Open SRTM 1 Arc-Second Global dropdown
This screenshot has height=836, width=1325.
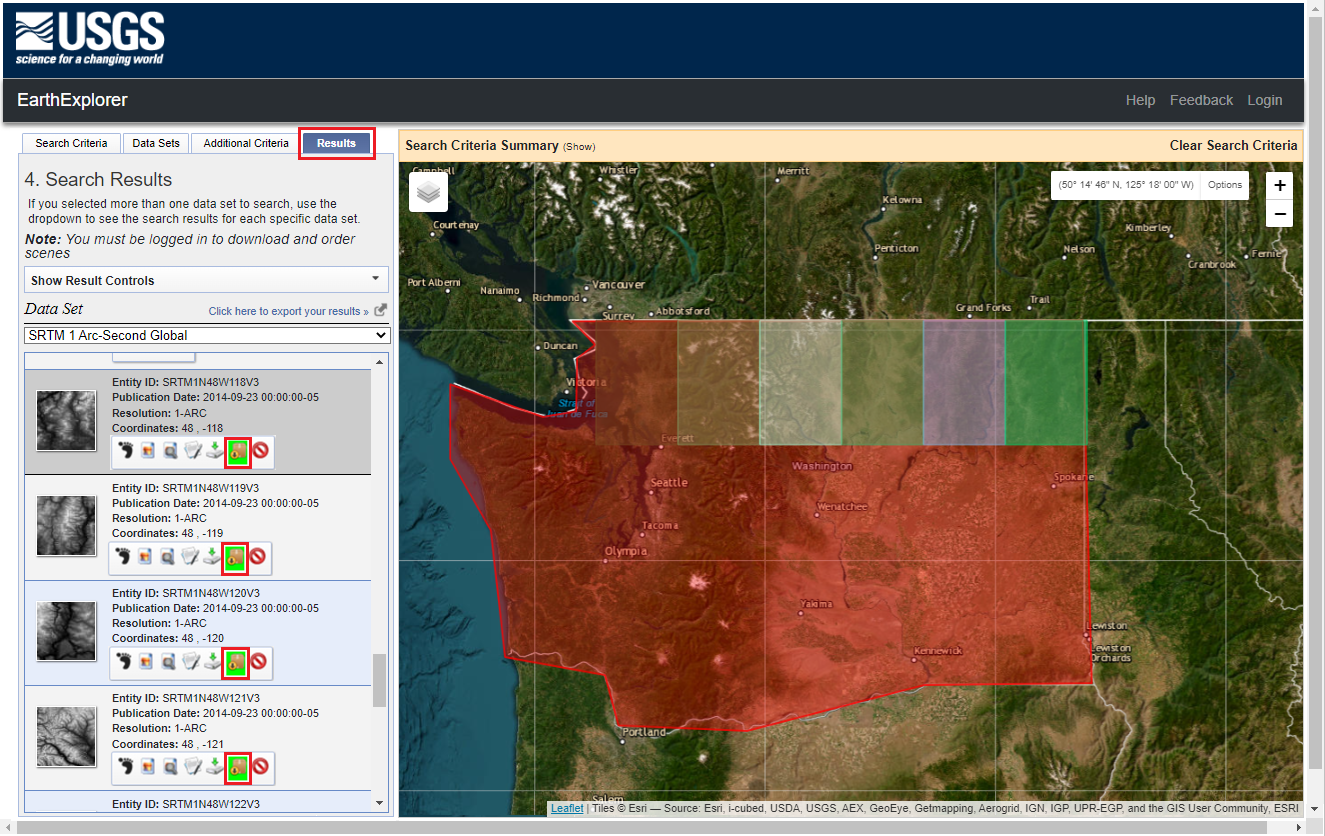point(207,335)
